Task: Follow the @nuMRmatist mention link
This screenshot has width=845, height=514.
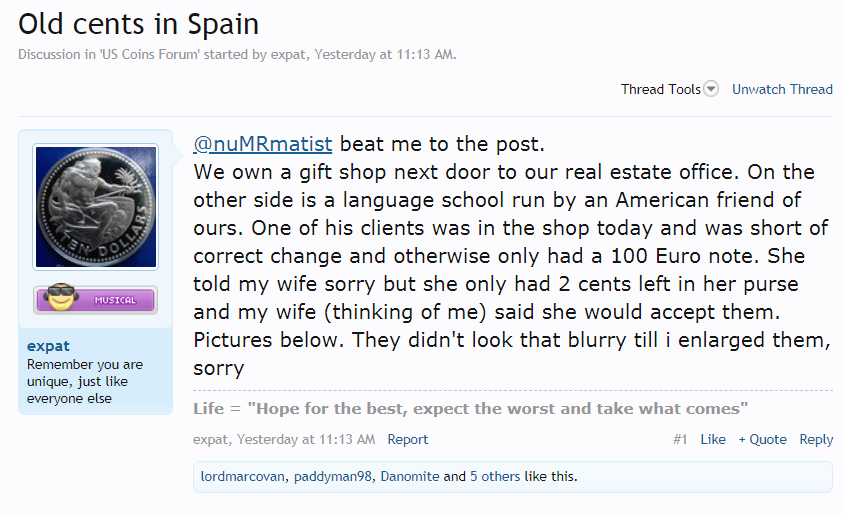Action: click(262, 144)
